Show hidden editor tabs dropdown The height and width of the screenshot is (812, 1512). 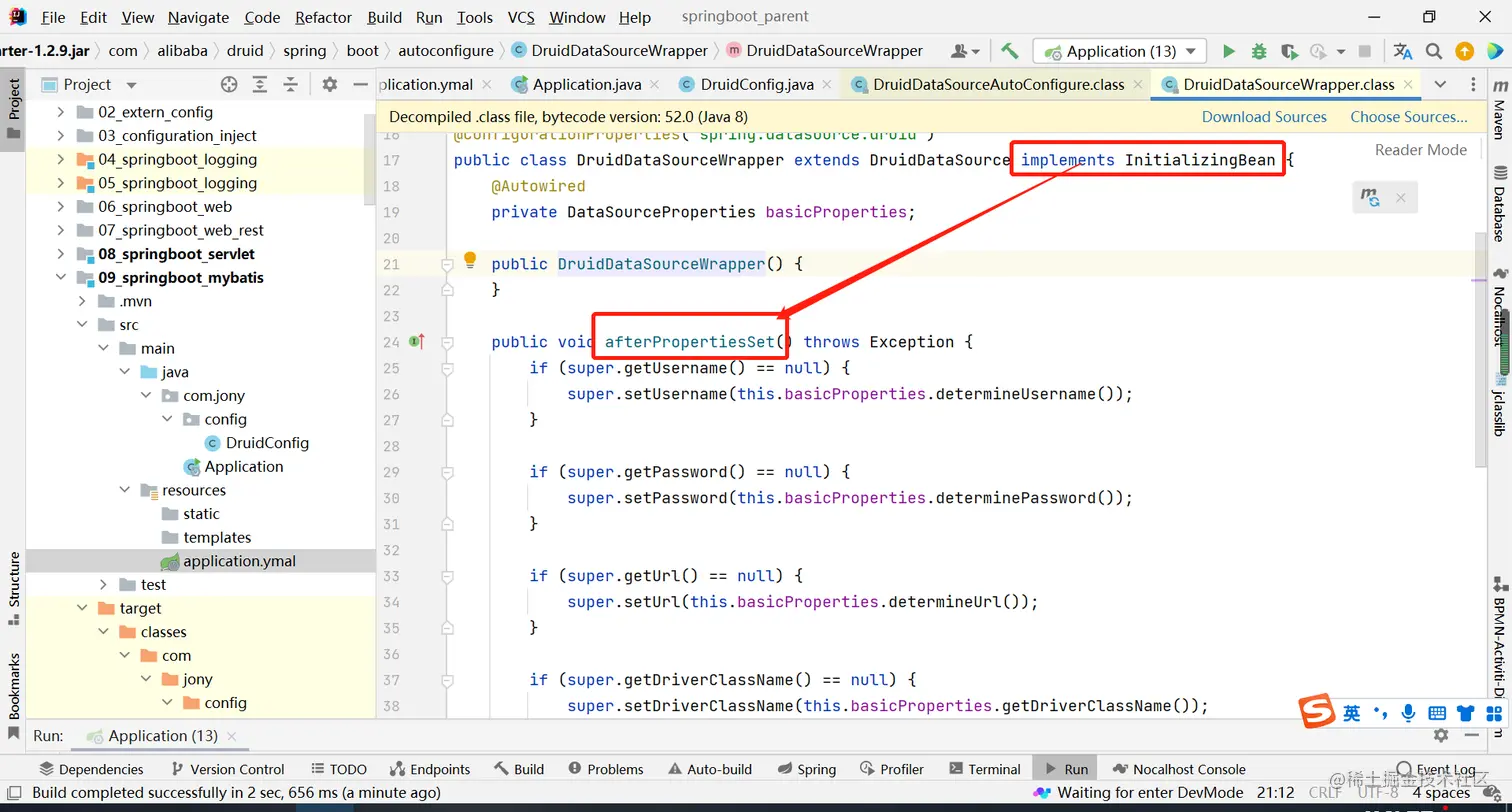[x=1440, y=85]
